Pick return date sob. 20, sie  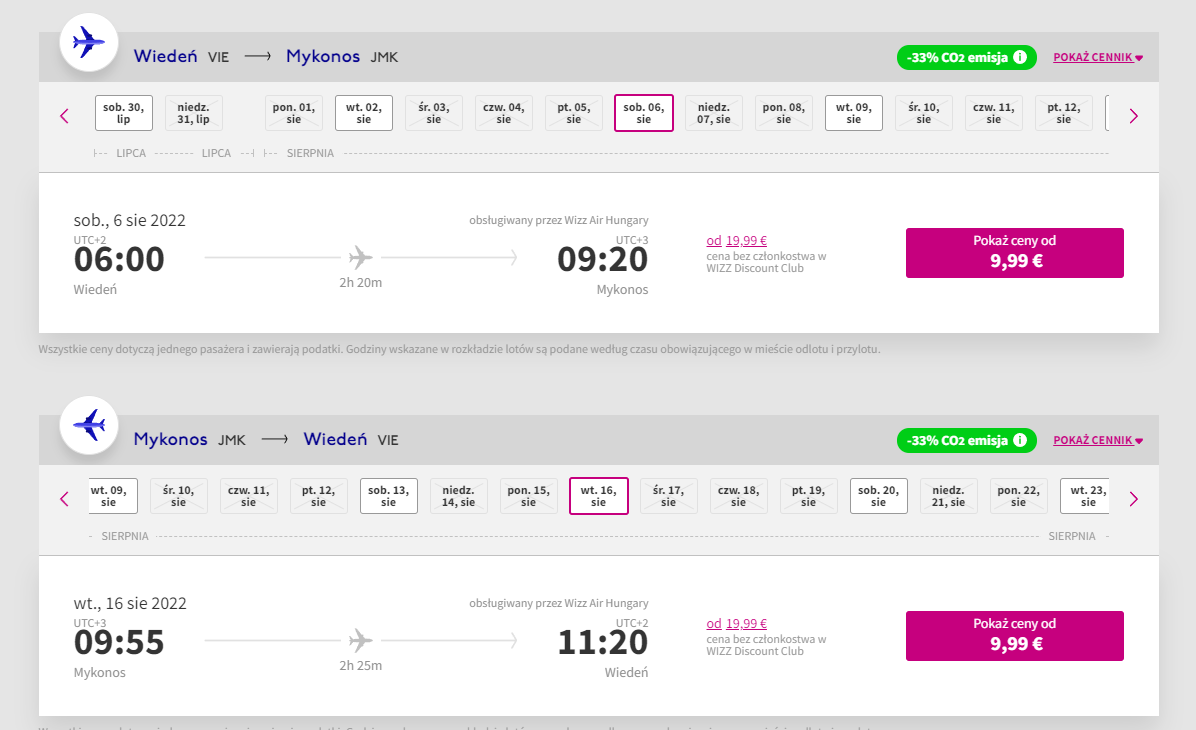879,496
